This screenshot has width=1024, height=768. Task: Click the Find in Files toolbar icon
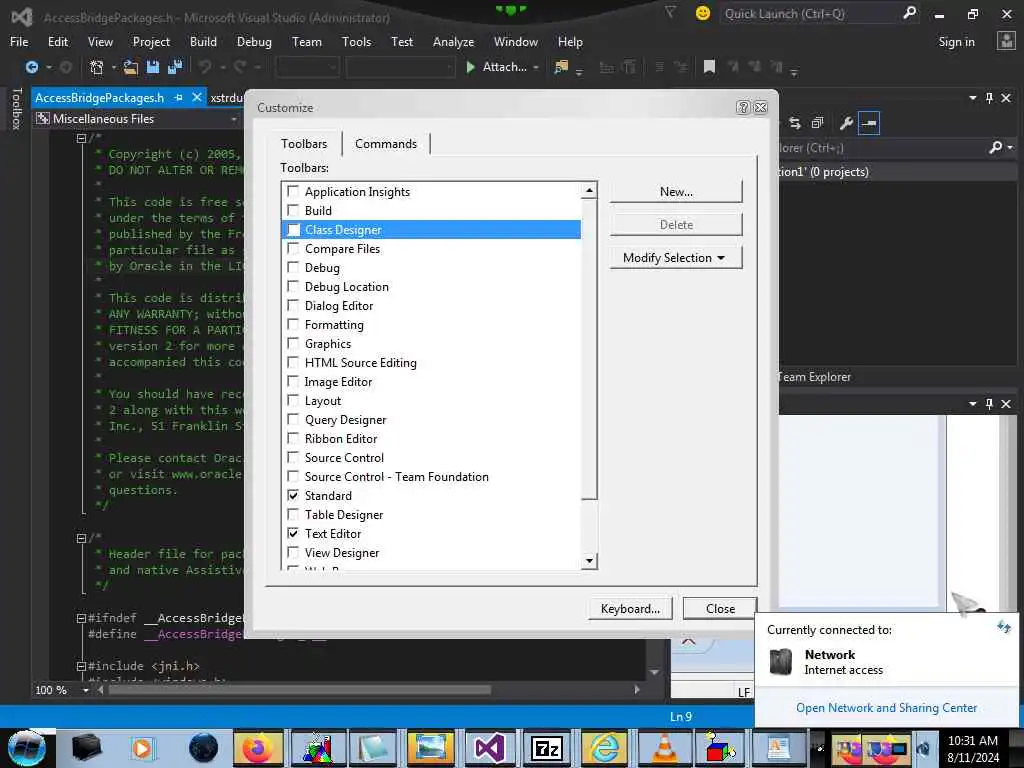561,67
